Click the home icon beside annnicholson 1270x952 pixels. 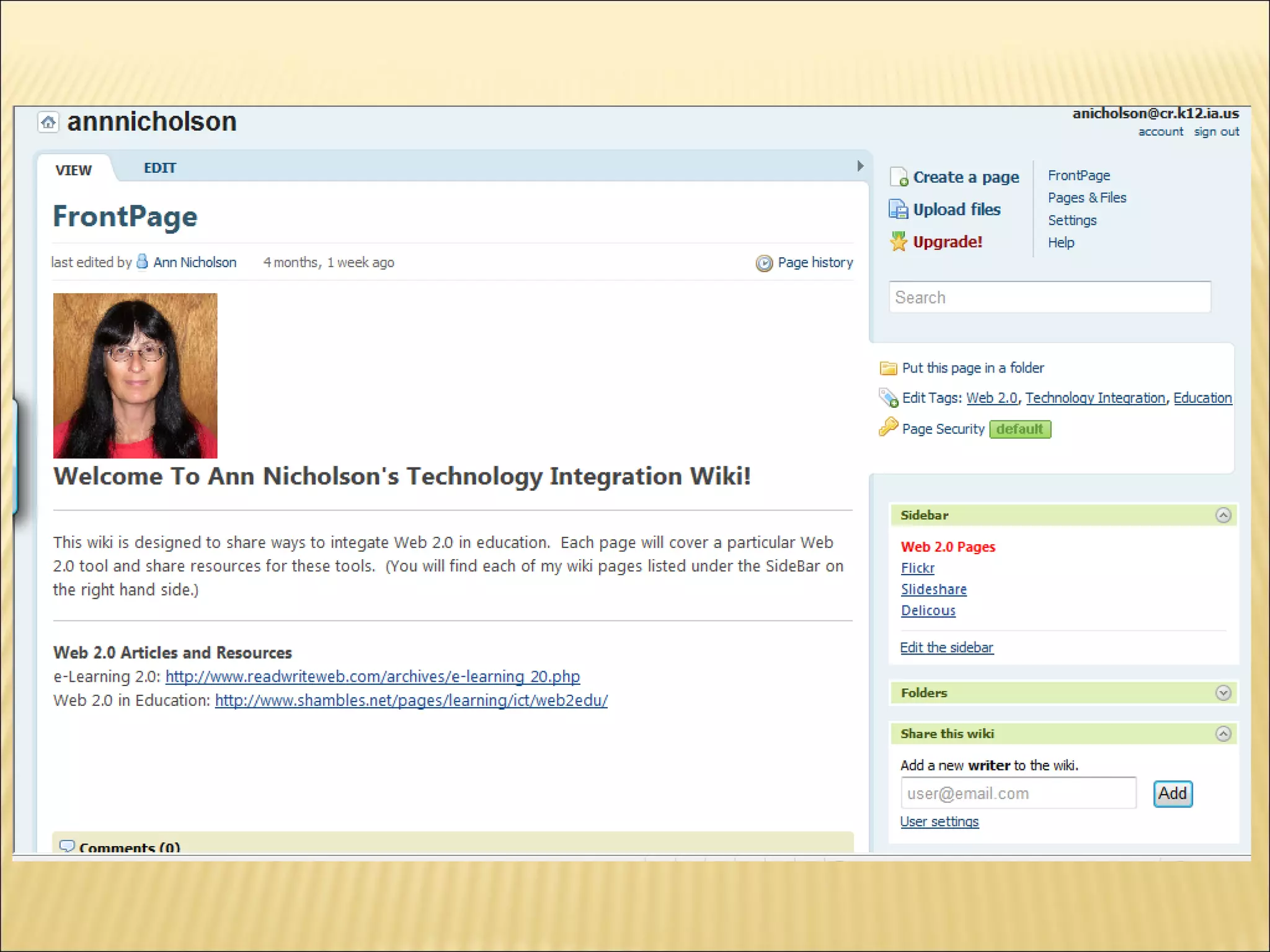pos(48,122)
